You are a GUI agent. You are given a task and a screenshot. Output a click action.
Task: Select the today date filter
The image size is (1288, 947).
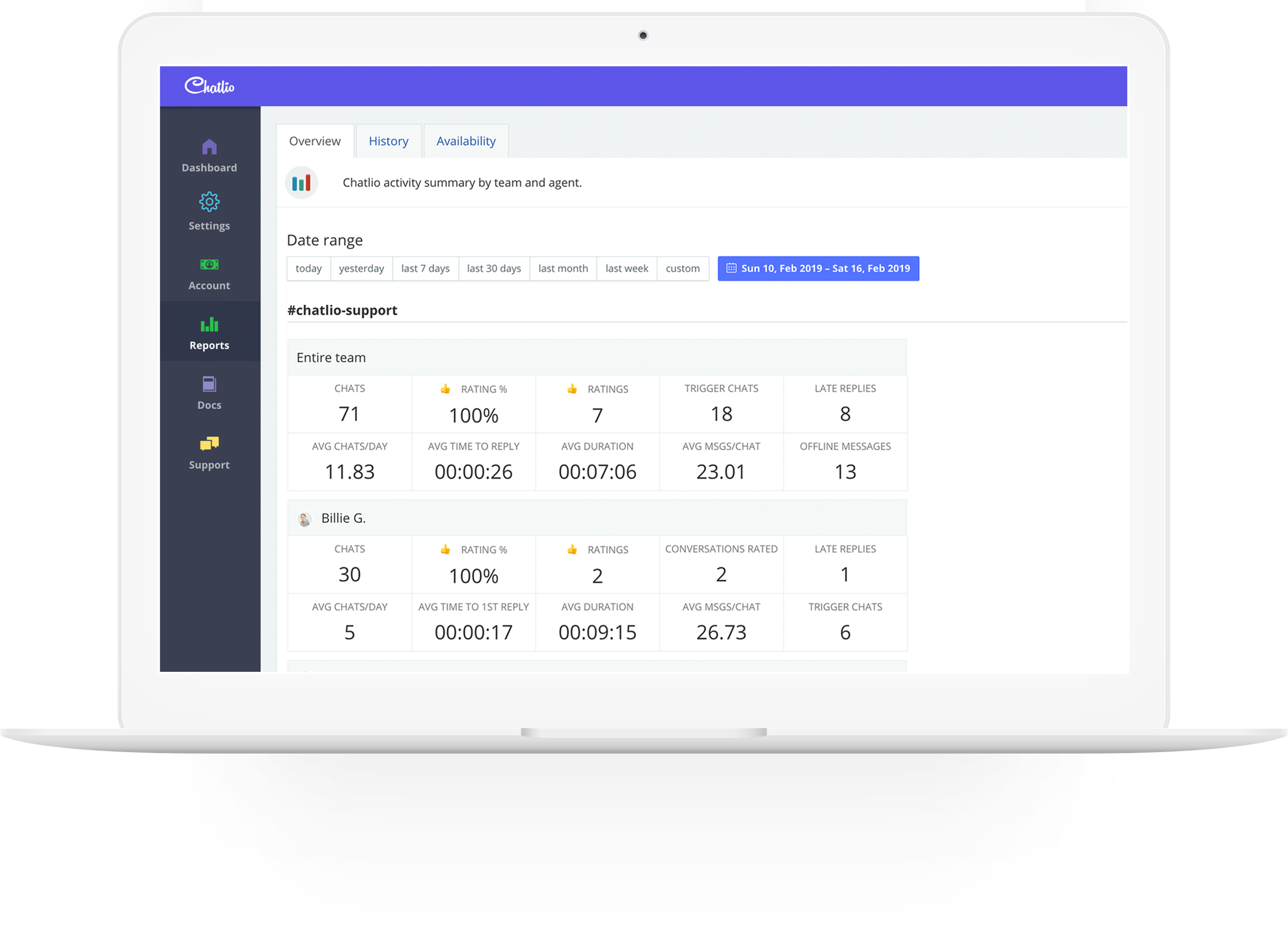pos(307,268)
